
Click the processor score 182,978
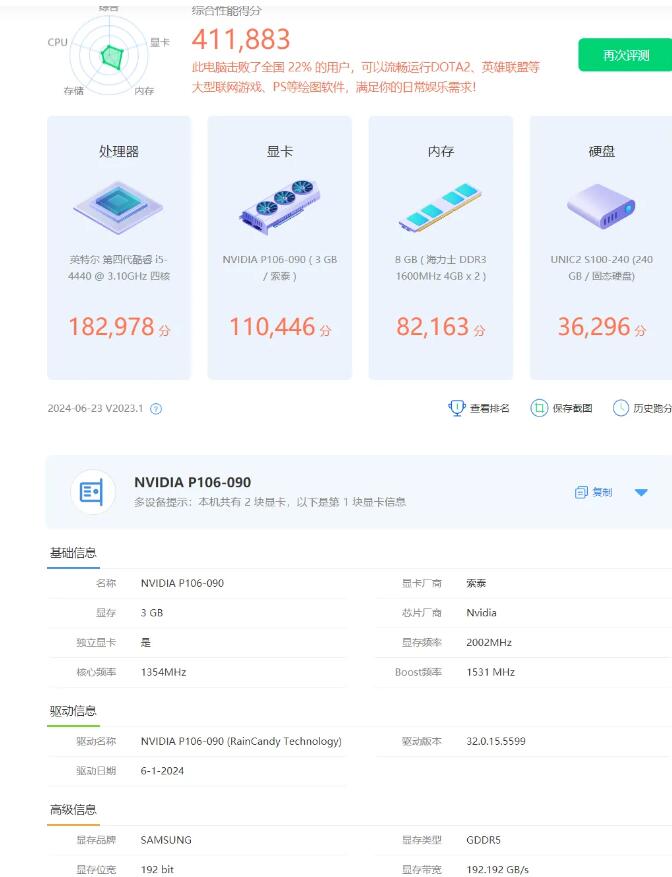(x=111, y=327)
